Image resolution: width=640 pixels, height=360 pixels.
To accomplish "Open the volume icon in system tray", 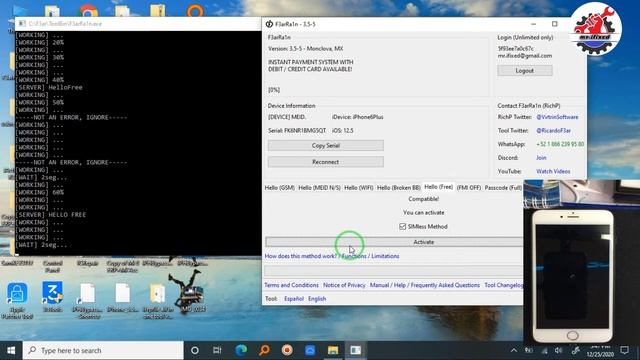I will coord(558,350).
